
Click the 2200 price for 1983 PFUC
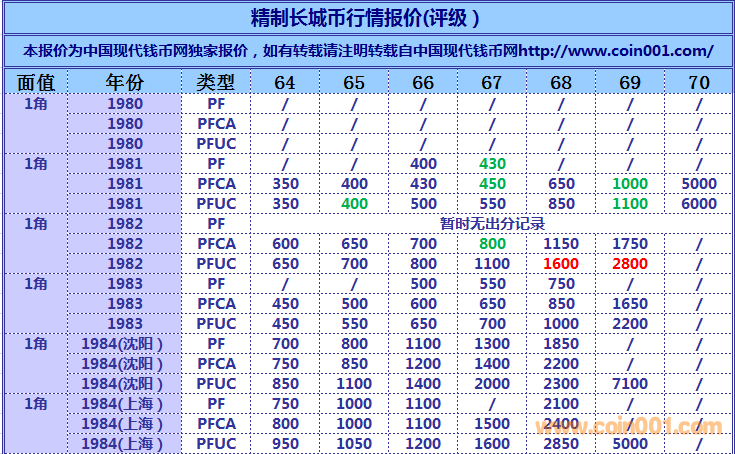630,324
